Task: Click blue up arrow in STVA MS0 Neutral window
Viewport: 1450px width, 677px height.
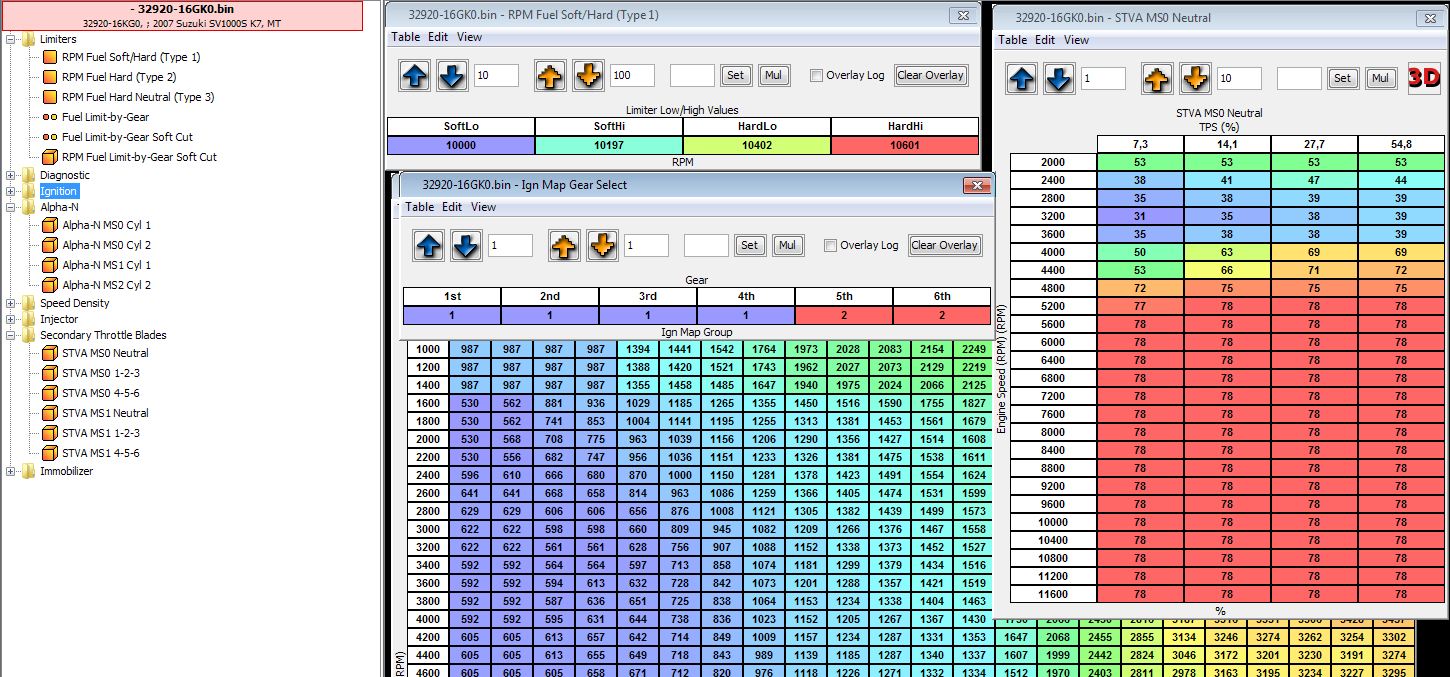Action: pyautogui.click(x=1022, y=78)
